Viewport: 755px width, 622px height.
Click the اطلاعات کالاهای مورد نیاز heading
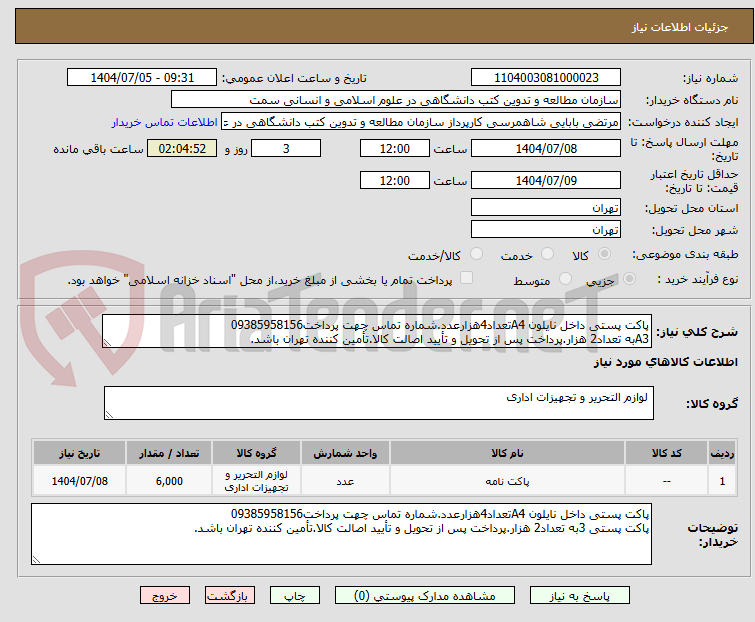(665, 362)
